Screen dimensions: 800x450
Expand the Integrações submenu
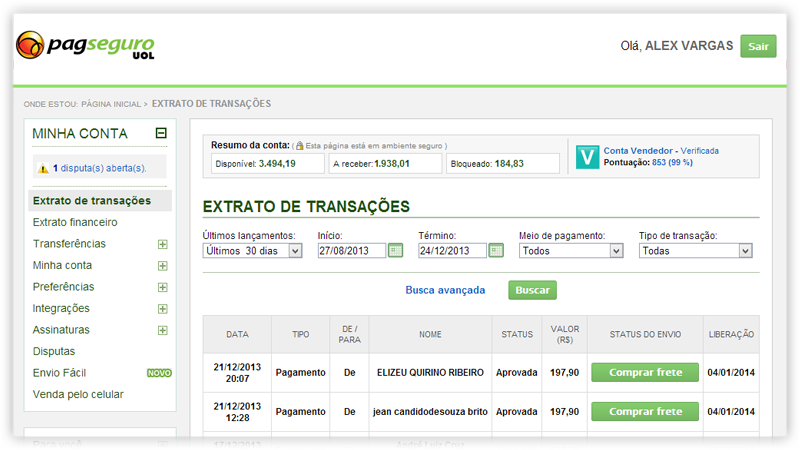tap(162, 309)
